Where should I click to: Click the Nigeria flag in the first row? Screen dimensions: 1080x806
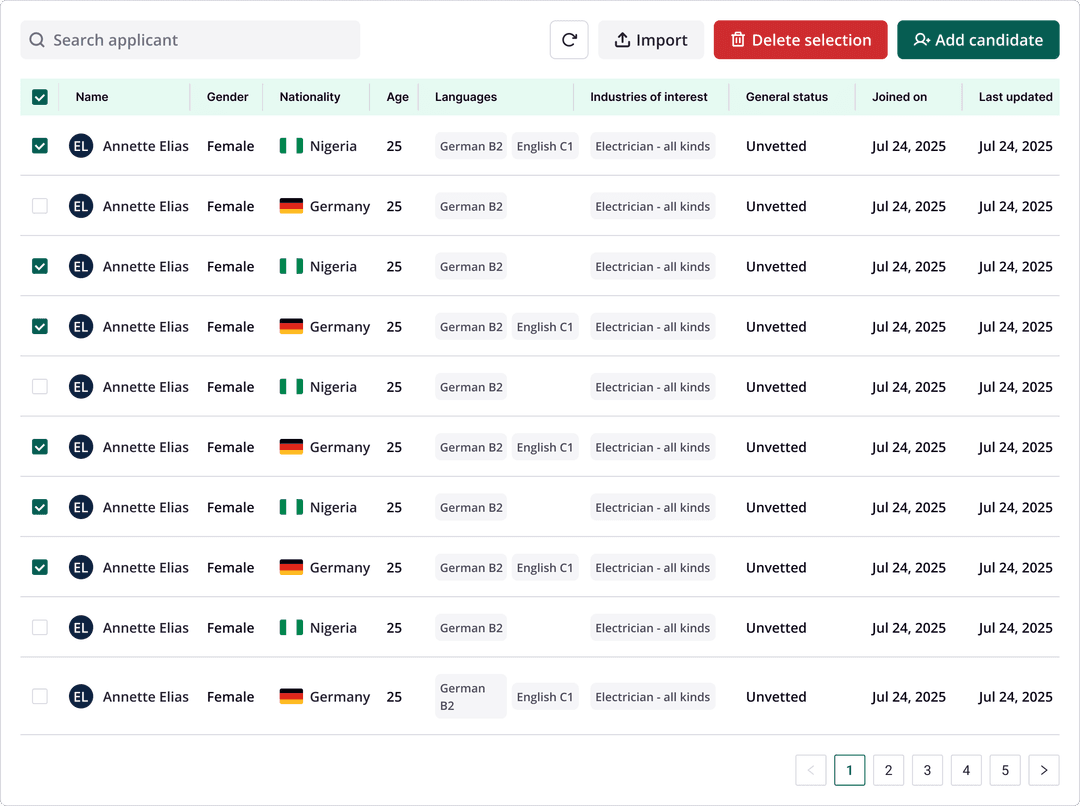point(291,146)
